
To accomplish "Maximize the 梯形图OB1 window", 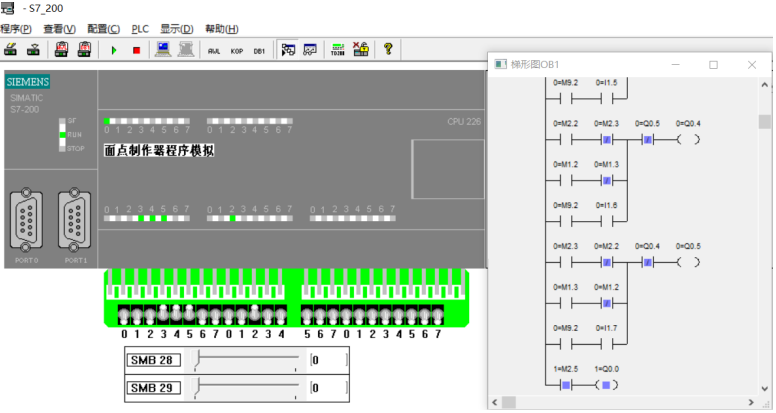I will tap(713, 65).
